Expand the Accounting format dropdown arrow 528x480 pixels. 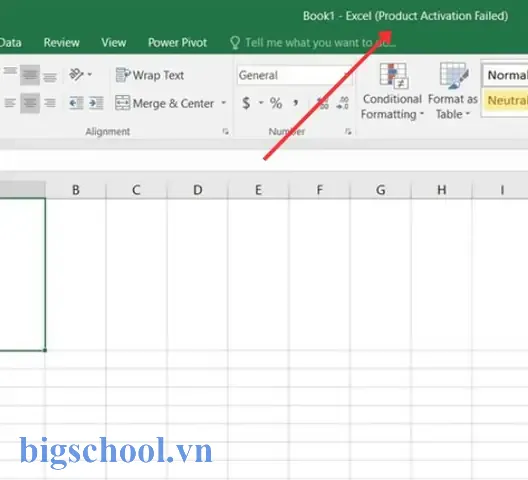[x=261, y=102]
